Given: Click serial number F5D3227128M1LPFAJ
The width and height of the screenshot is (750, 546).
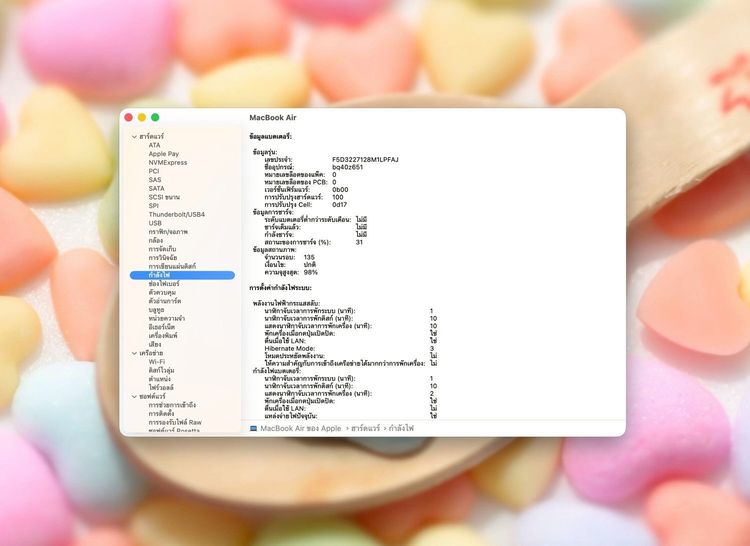Looking at the screenshot, I should pyautogui.click(x=365, y=160).
